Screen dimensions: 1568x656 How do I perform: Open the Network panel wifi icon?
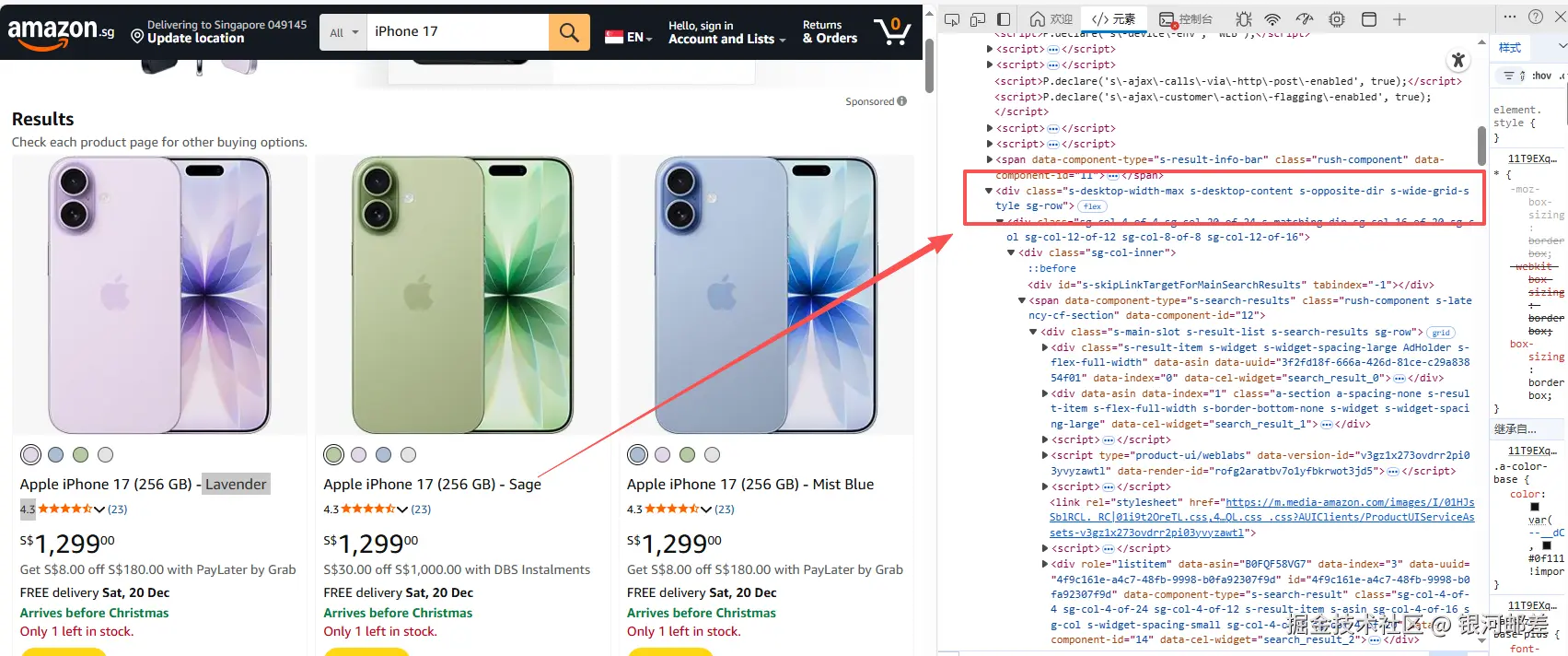pyautogui.click(x=1272, y=18)
